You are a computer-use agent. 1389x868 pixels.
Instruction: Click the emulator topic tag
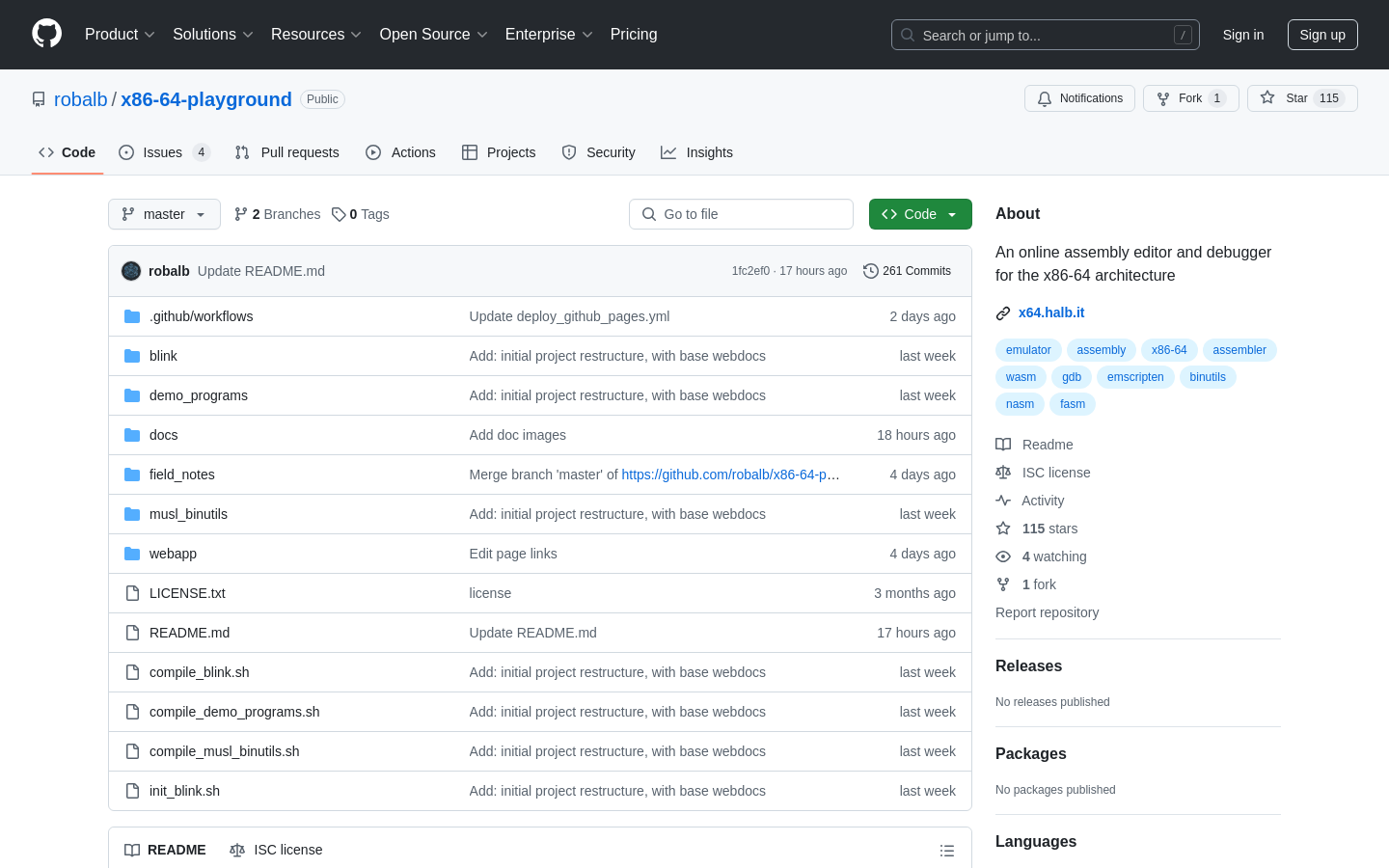pos(1028,350)
